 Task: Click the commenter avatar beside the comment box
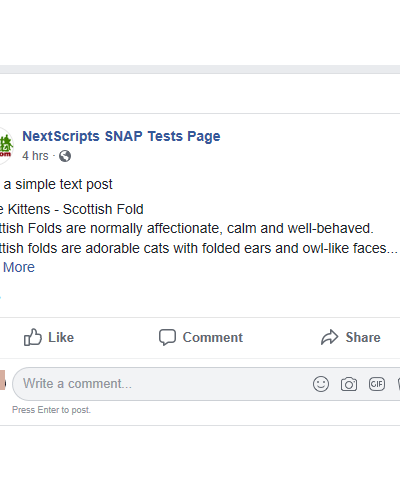pos(3,380)
